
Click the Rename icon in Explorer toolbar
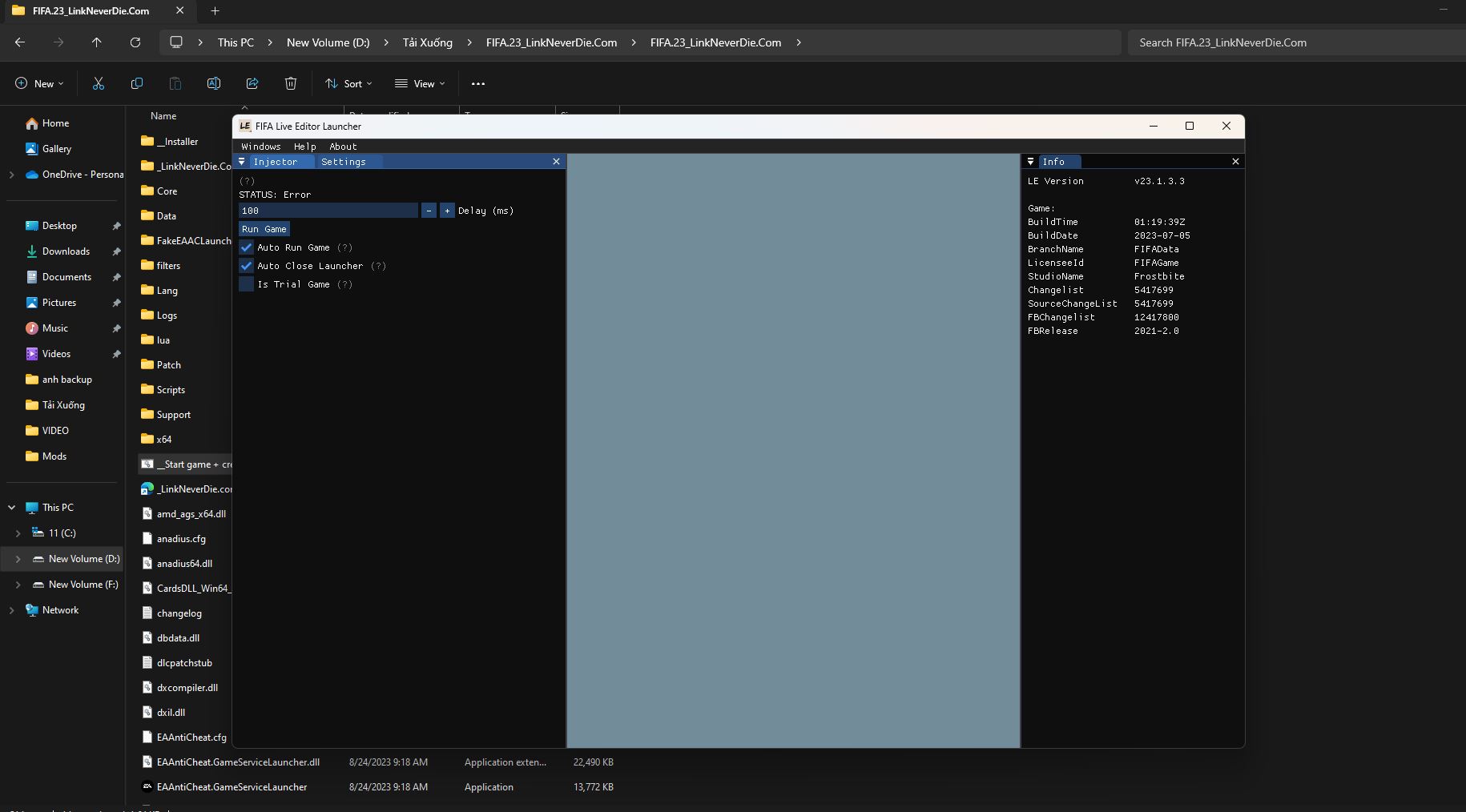(214, 83)
